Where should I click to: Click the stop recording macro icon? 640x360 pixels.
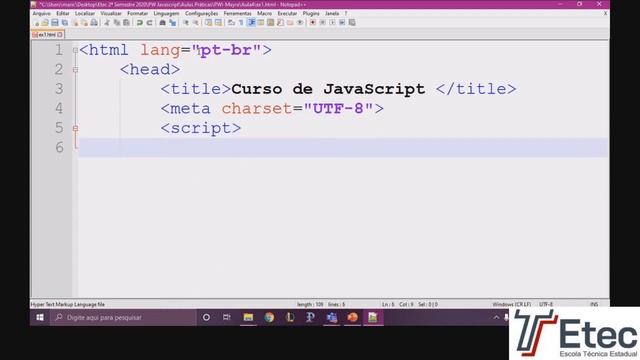(x=322, y=23)
